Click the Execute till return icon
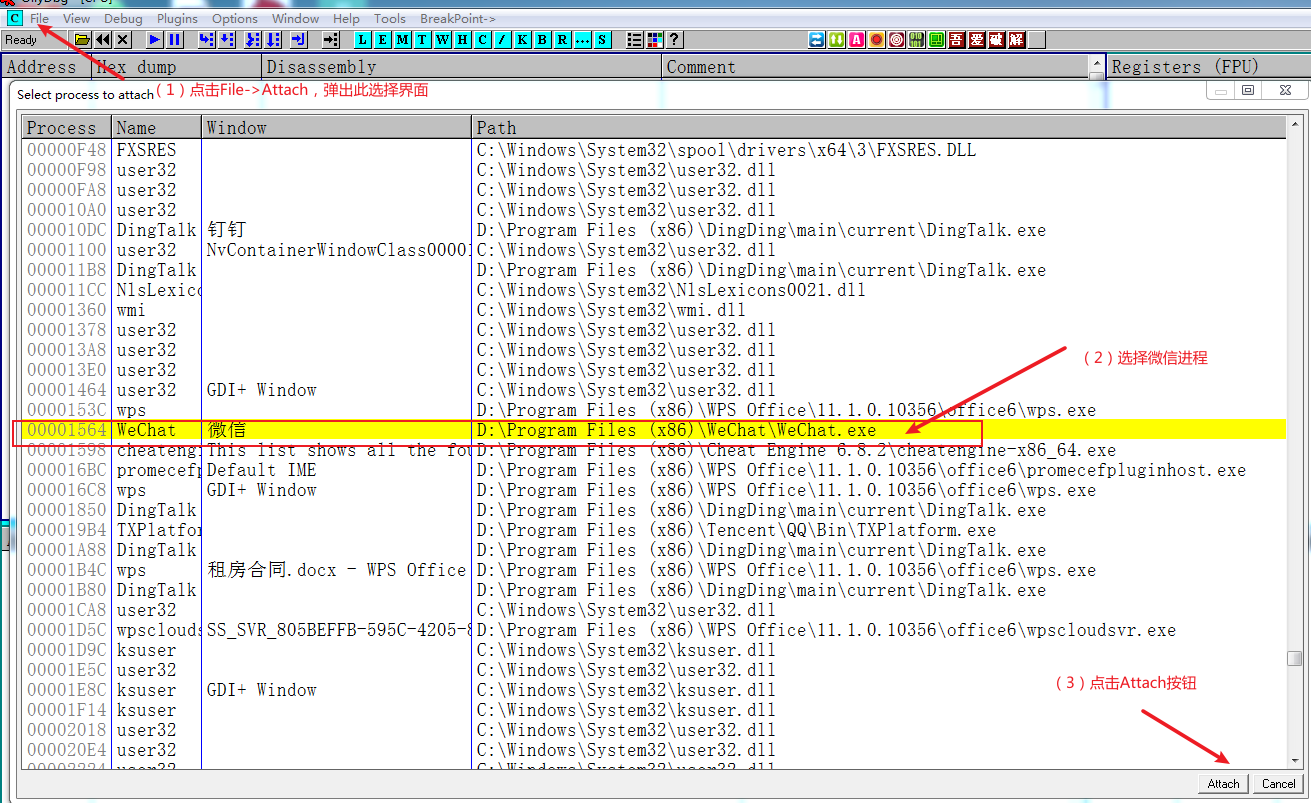 point(299,40)
